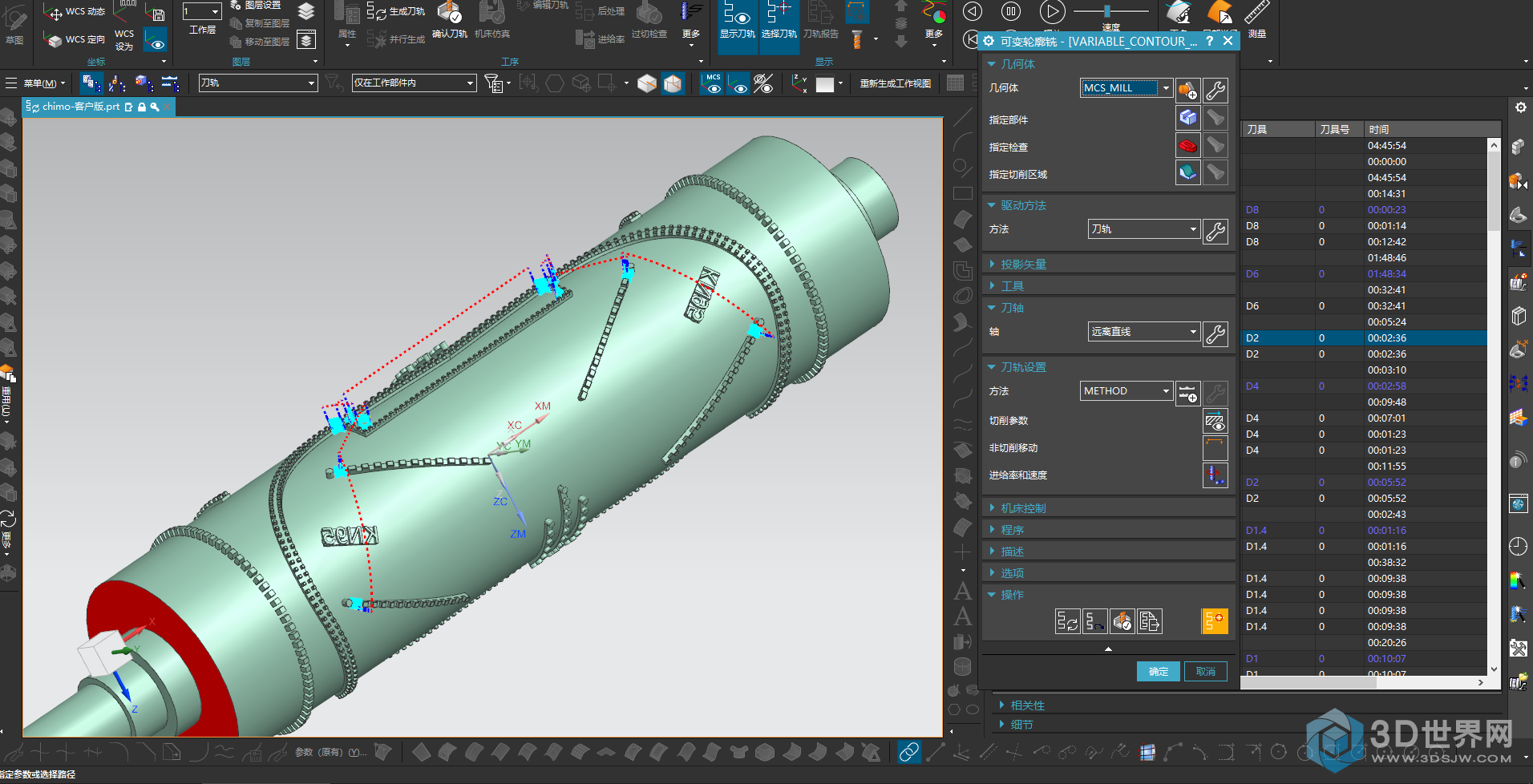Viewport: 1533px width, 784px height.
Task: Edit geometry wrench beside MCS_MILL
Action: (1215, 90)
